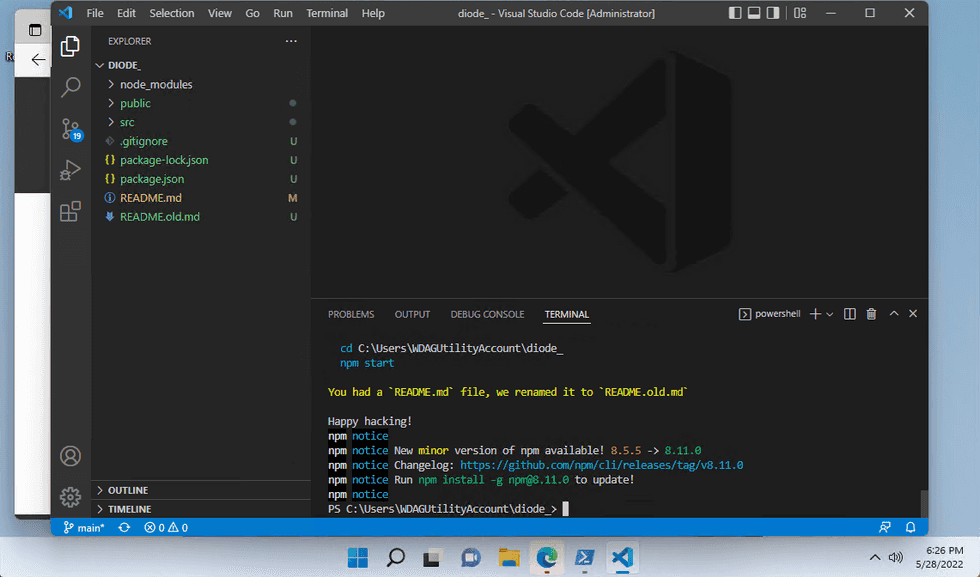
Task: Expand the node_modules folder
Action: pos(201,84)
